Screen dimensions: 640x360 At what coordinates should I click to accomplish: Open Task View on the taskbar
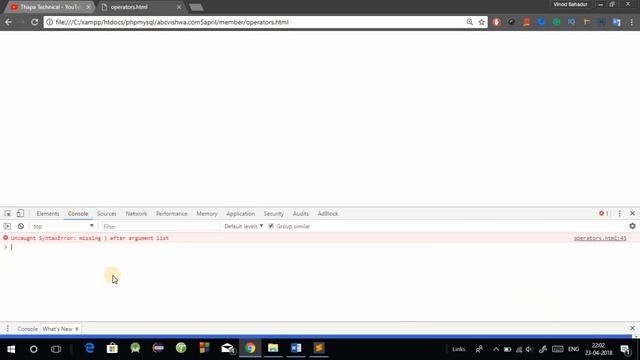tap(56, 349)
